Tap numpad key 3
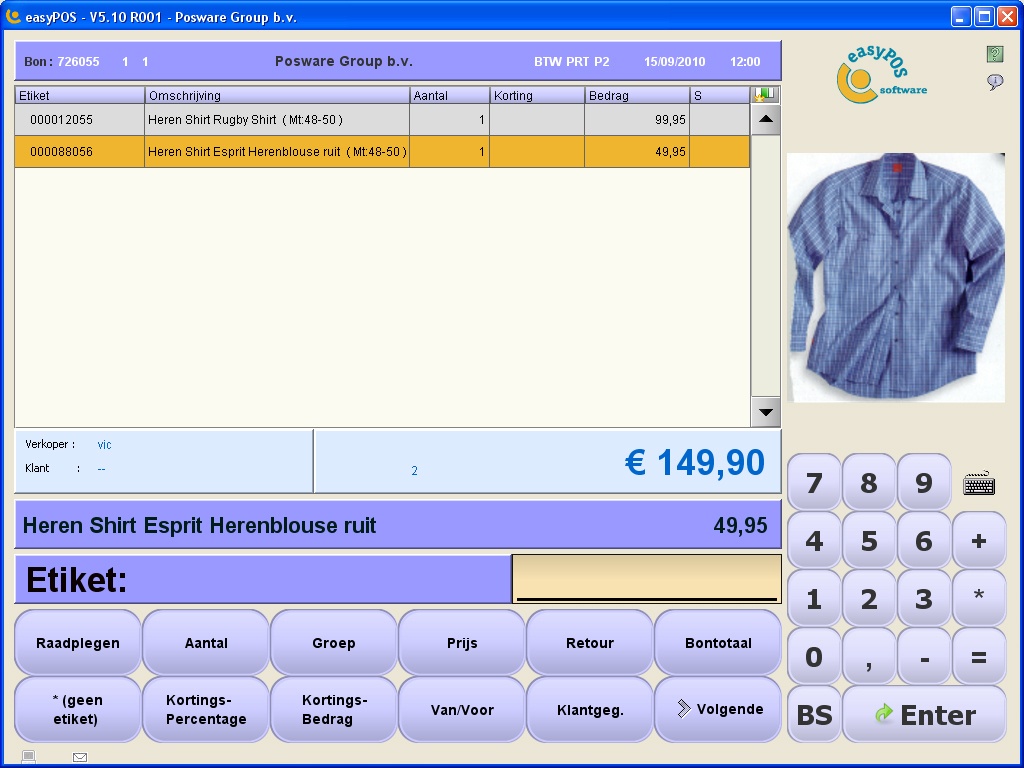 pos(923,598)
